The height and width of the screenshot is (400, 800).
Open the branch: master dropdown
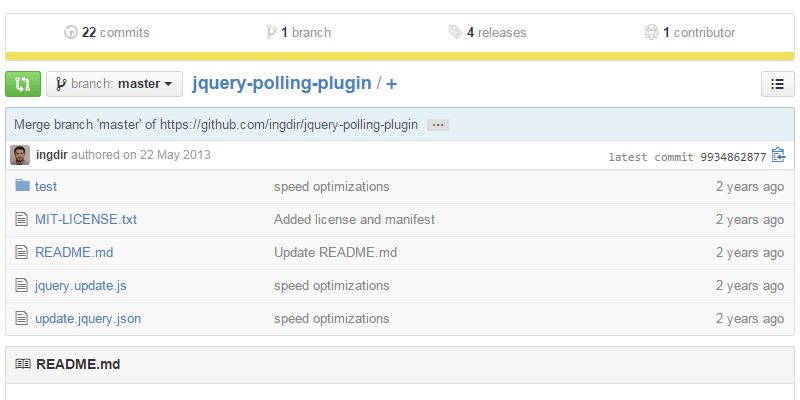coord(114,84)
